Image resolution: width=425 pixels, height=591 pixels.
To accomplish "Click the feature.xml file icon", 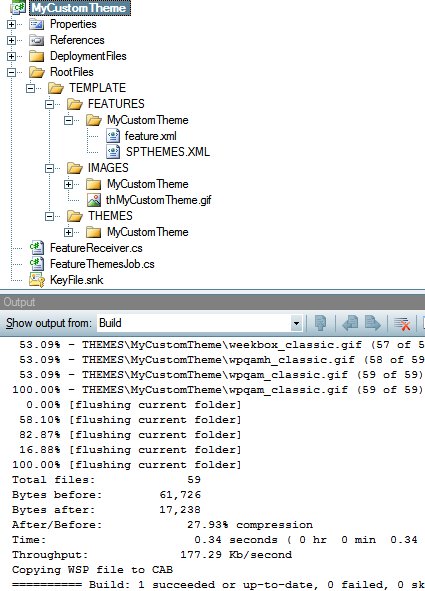I will (113, 136).
